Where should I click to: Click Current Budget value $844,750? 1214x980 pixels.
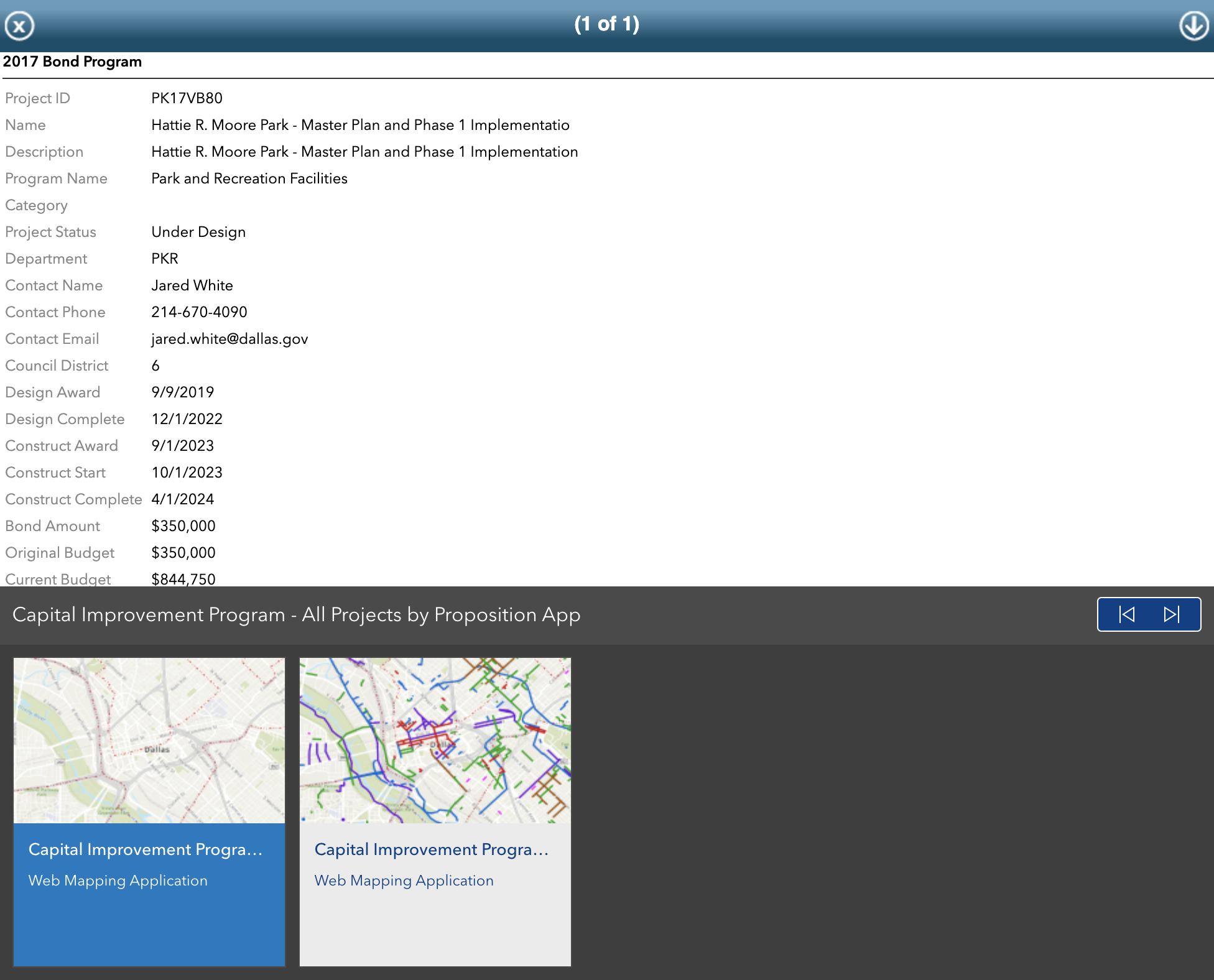pyautogui.click(x=183, y=579)
